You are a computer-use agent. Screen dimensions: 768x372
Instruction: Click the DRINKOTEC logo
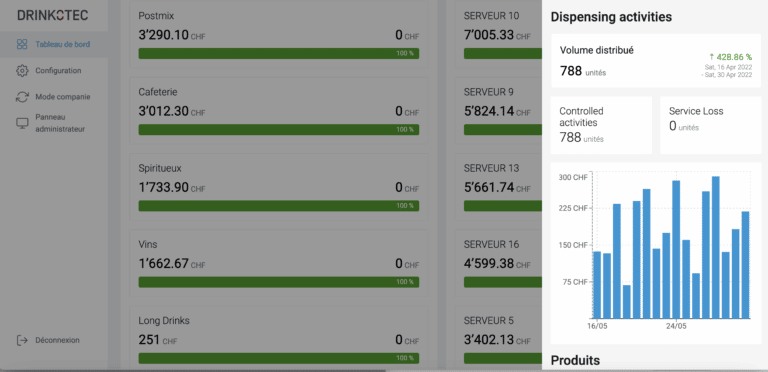click(x=53, y=16)
